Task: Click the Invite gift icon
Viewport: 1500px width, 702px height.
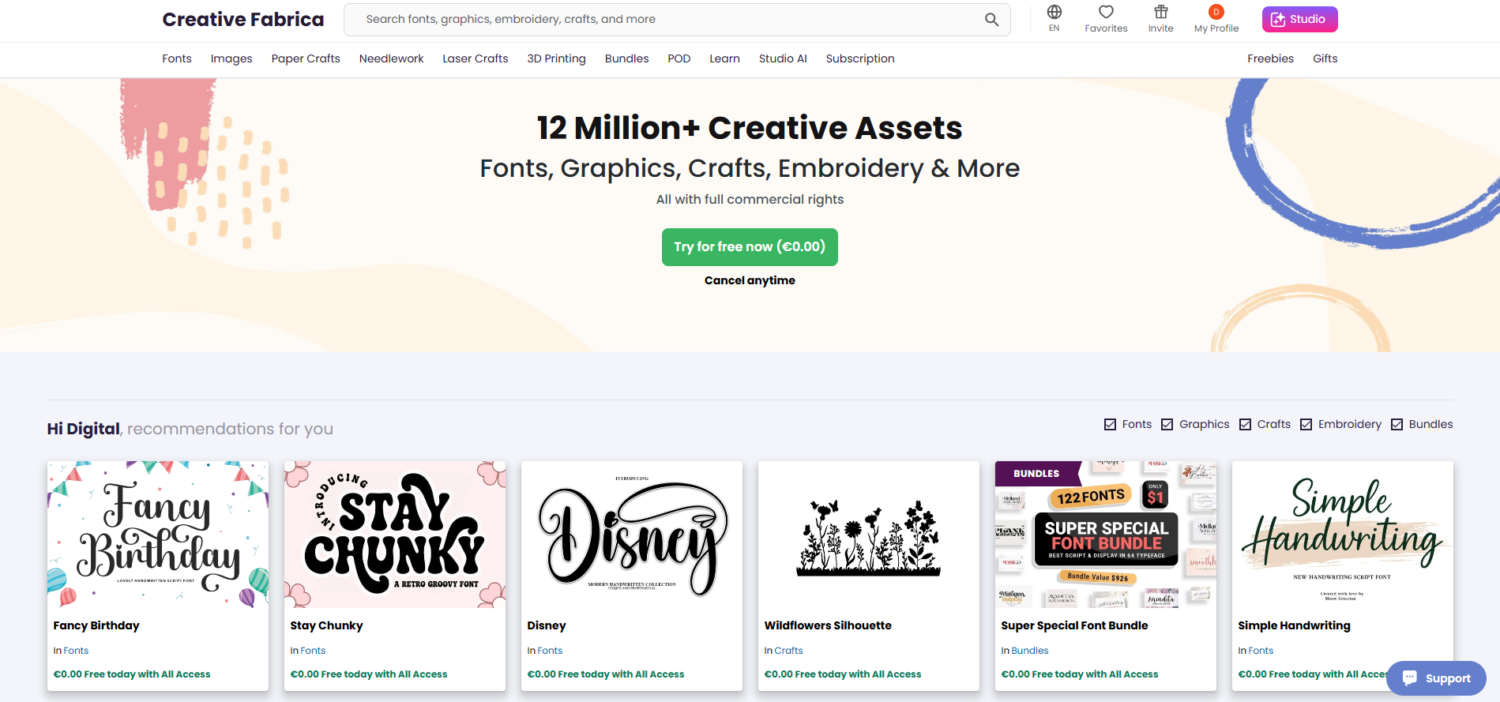Action: 1160,13
